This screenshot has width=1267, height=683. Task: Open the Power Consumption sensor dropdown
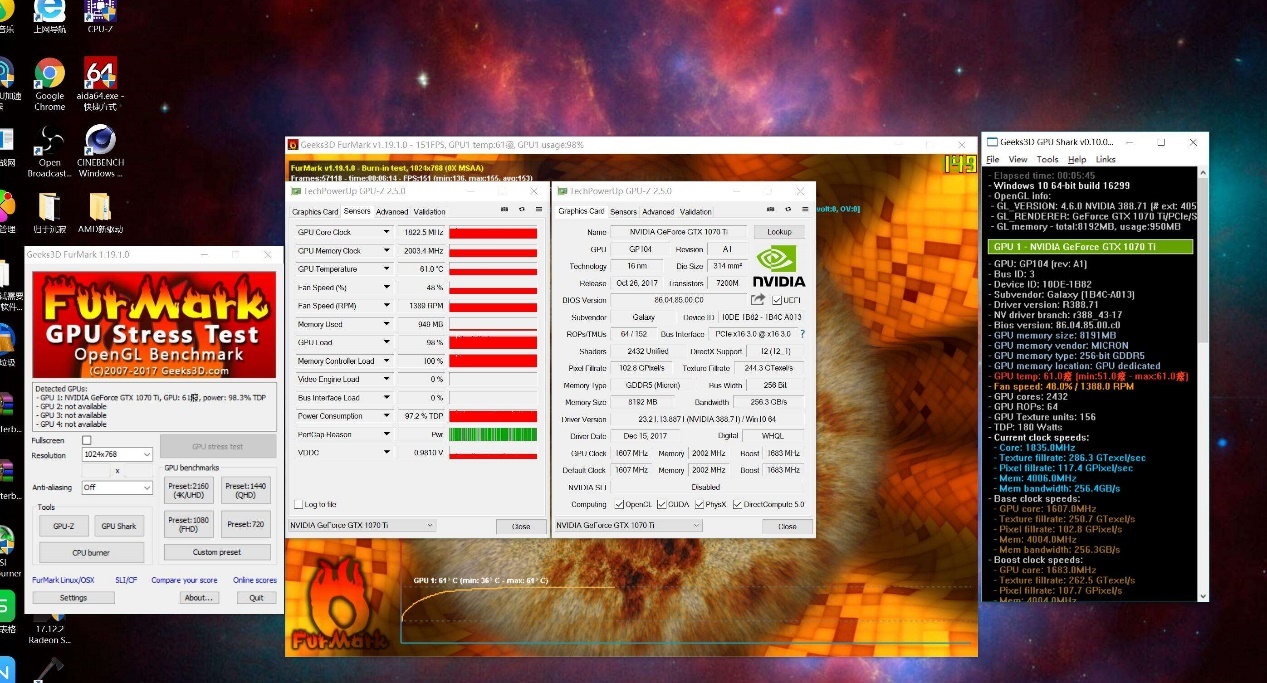(387, 416)
